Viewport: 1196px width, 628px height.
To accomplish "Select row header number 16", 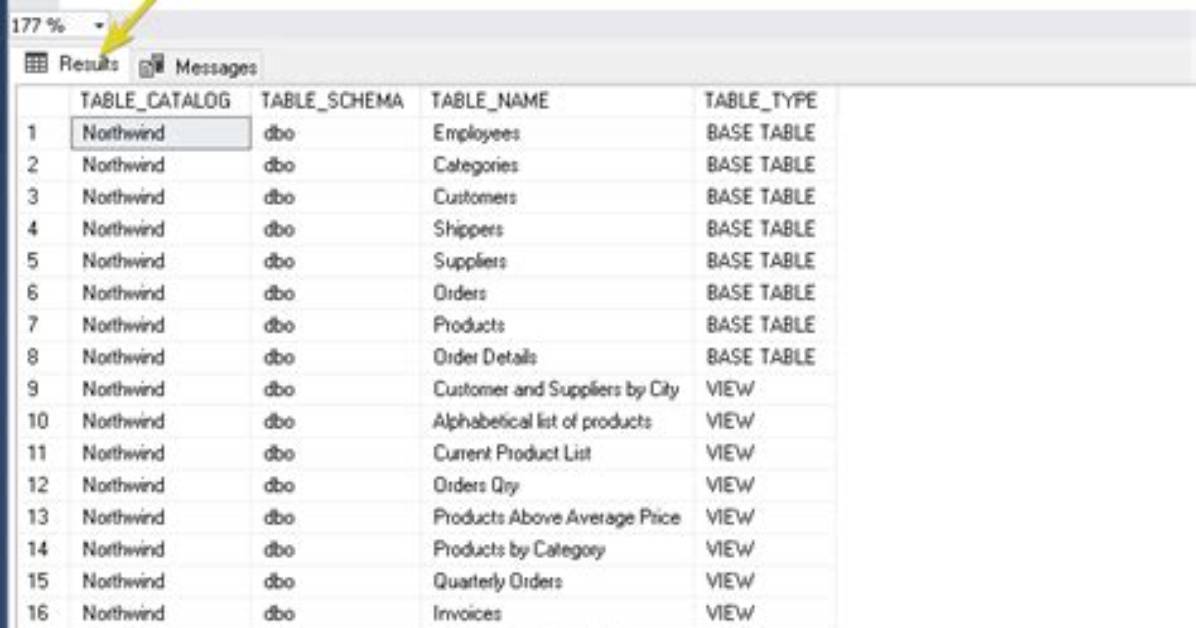I will pyautogui.click(x=43, y=614).
